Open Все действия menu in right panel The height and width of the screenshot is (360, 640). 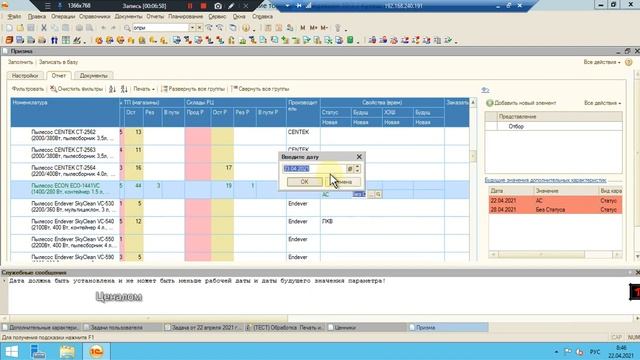tap(602, 103)
